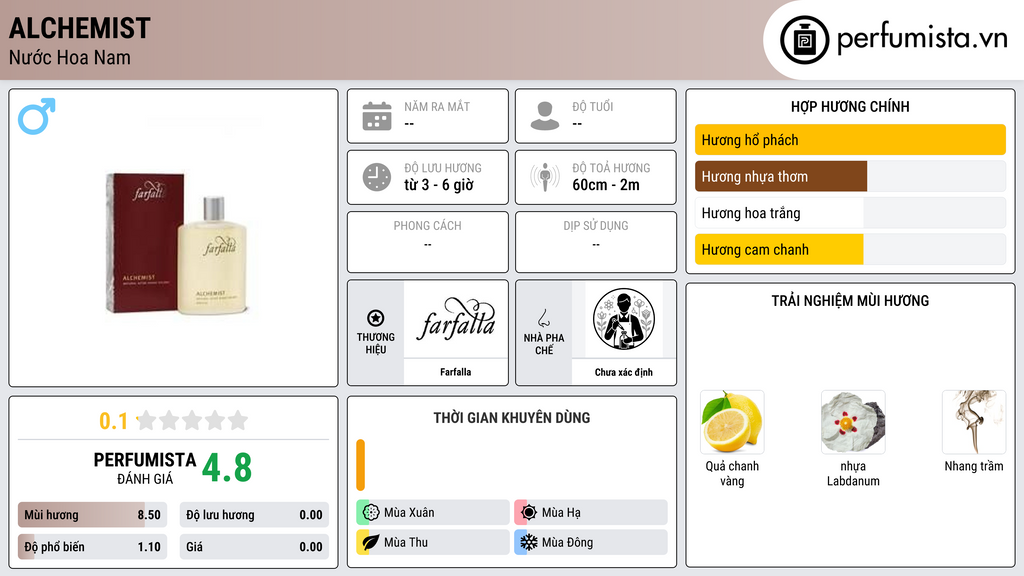The height and width of the screenshot is (576, 1024).
Task: Click the Hợp hương chính heading
Action: click(x=850, y=106)
